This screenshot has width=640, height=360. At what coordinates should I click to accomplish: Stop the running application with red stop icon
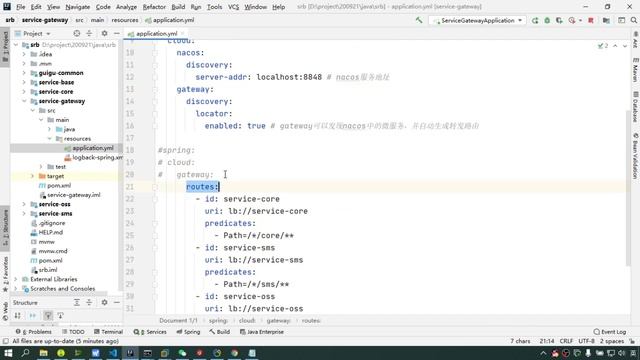pos(591,20)
